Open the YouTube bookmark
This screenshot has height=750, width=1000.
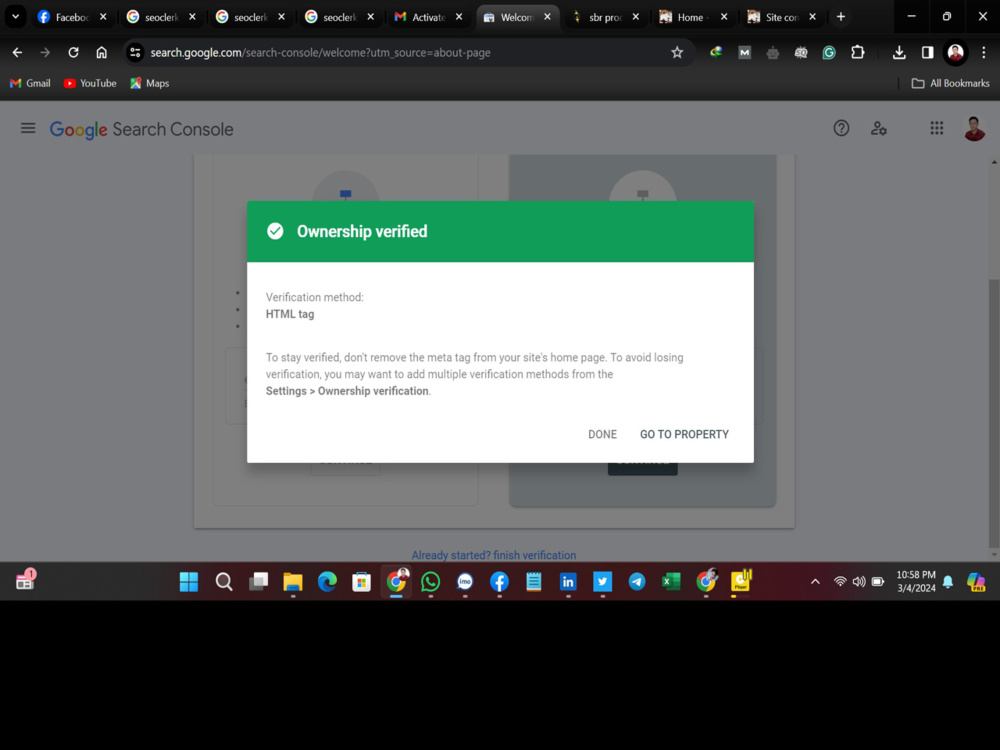coord(90,83)
